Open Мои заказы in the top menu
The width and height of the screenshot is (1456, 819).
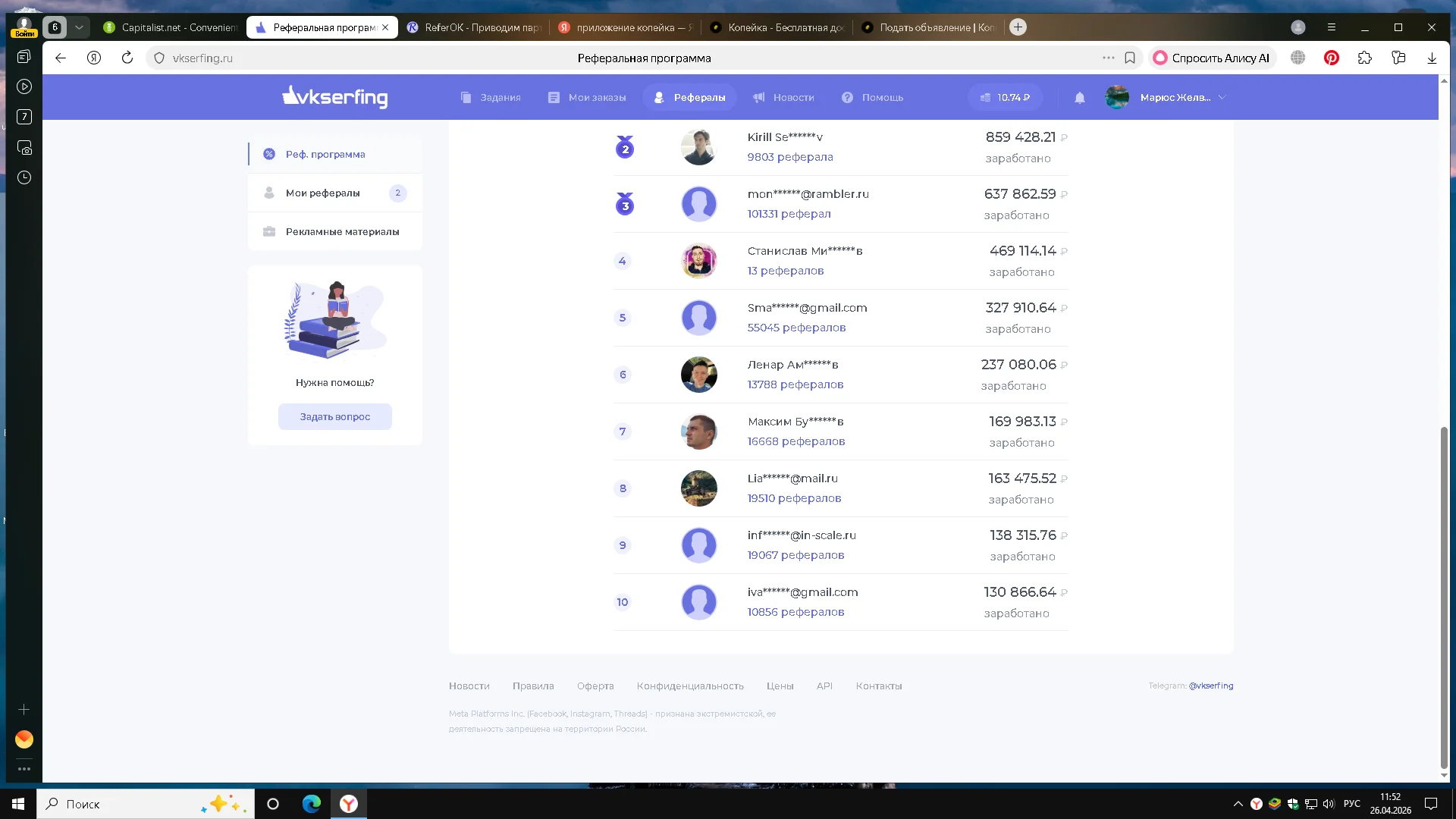tap(587, 98)
